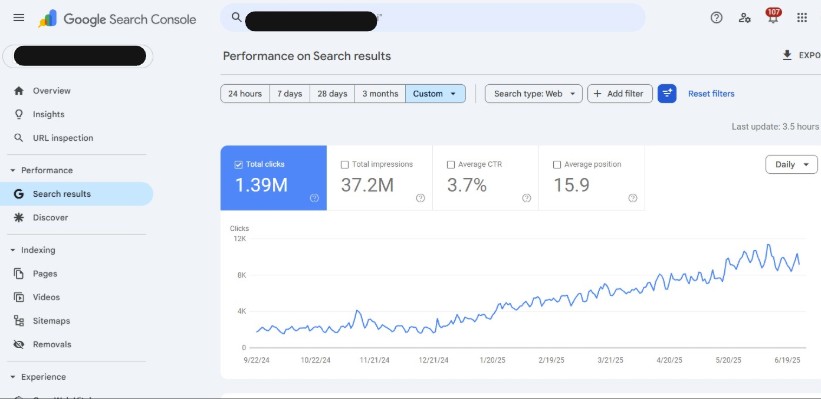Click the Discover asterisk icon
This screenshot has width=821, height=399.
point(19,217)
